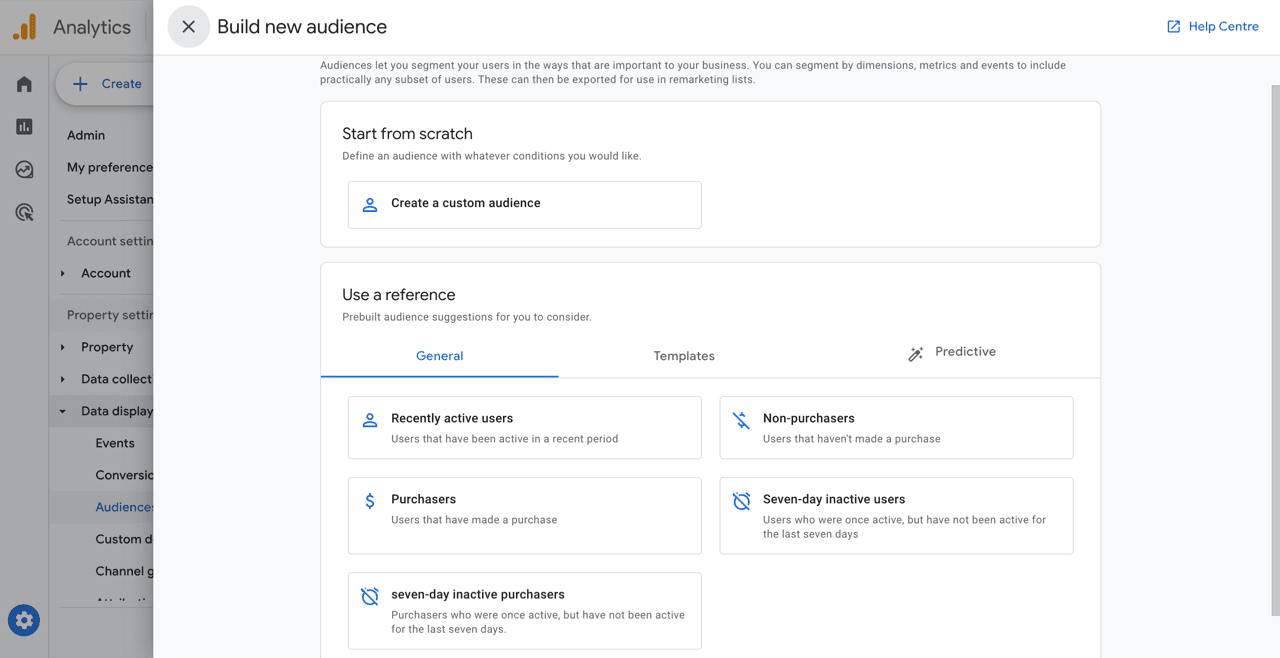
Task: Choose the Non-purchasers audience
Action: coord(896,428)
